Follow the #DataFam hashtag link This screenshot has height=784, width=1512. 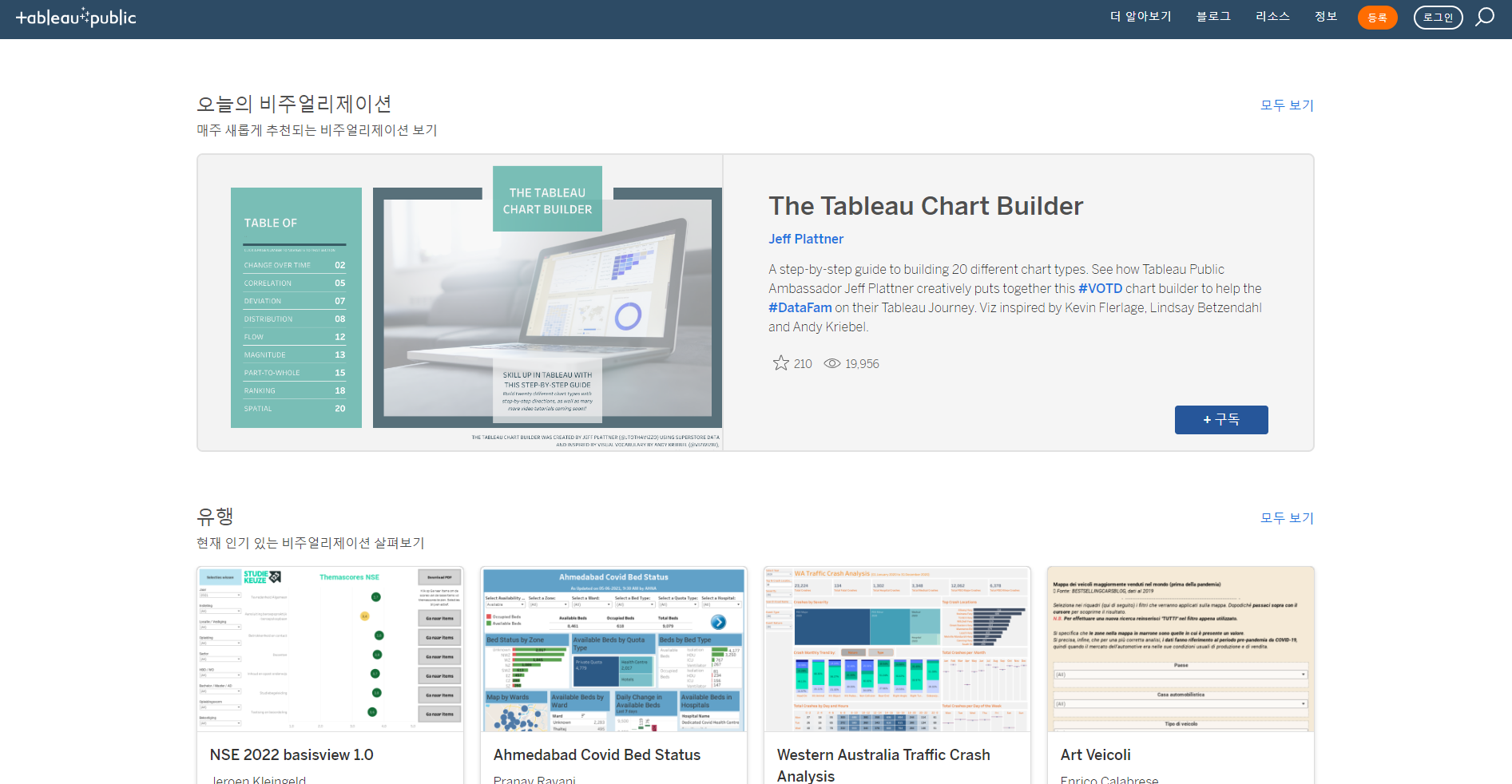[800, 307]
